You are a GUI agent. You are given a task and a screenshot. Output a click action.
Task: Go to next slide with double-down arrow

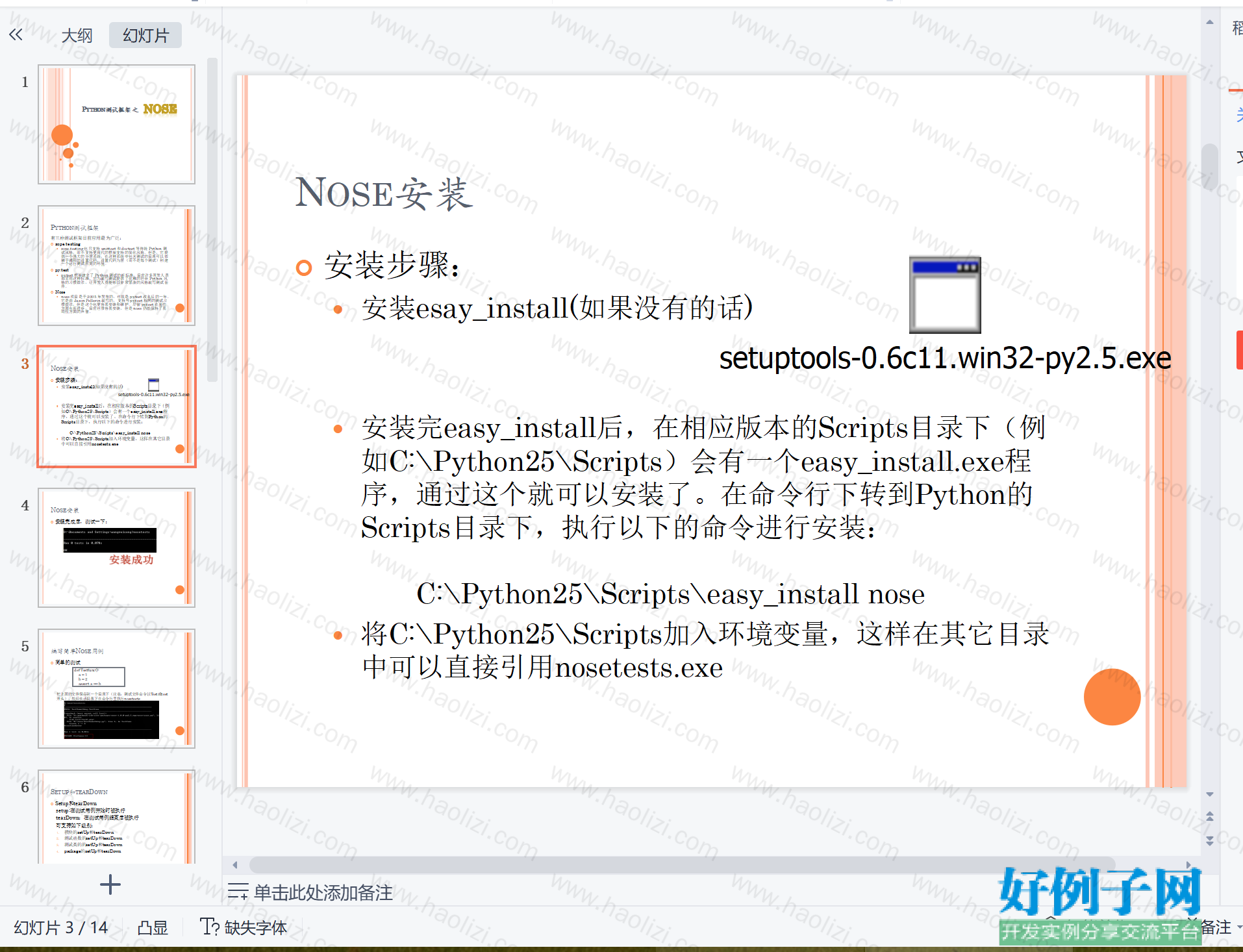tap(1209, 840)
